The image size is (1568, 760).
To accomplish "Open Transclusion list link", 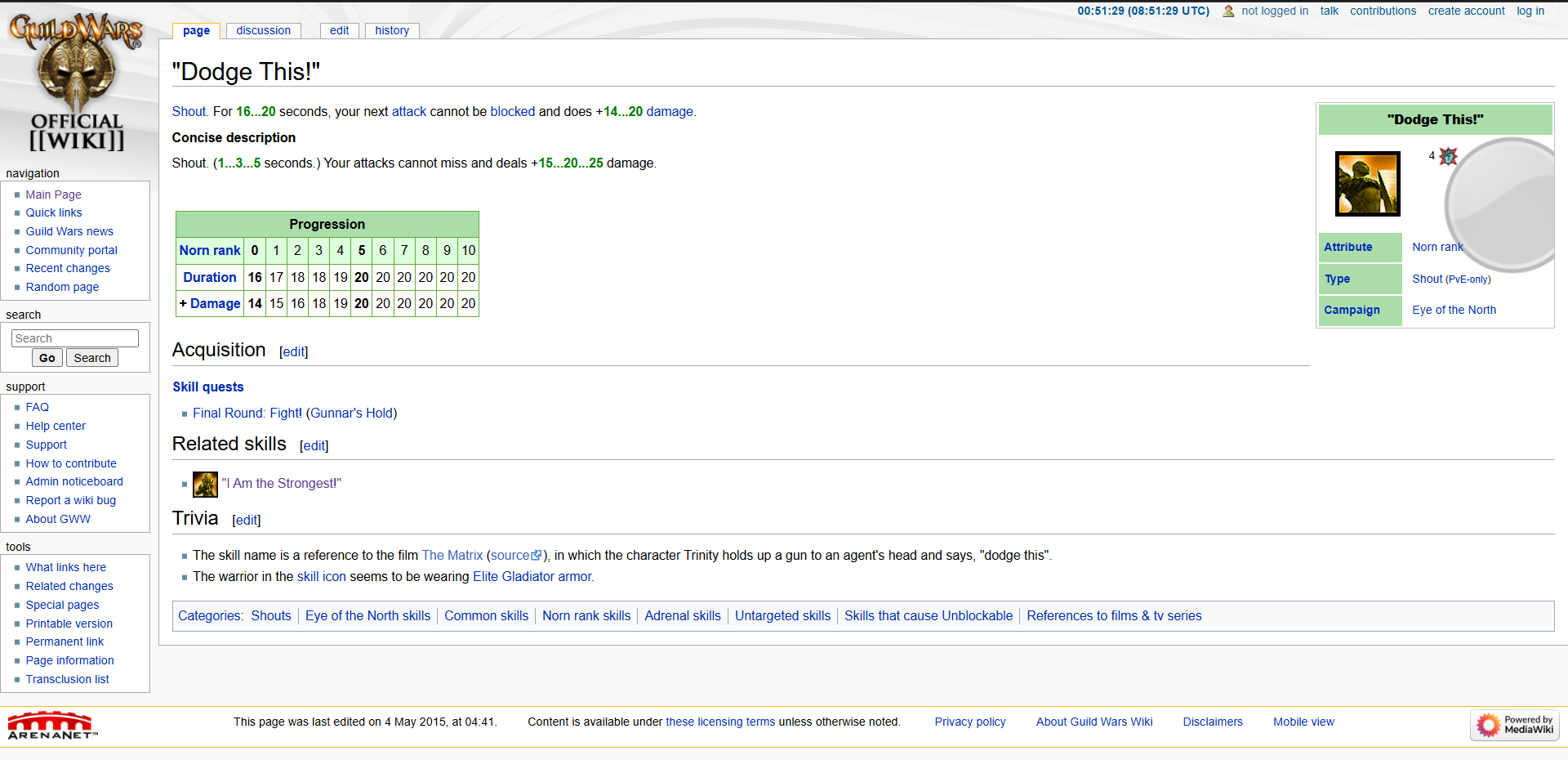I will tap(67, 679).
